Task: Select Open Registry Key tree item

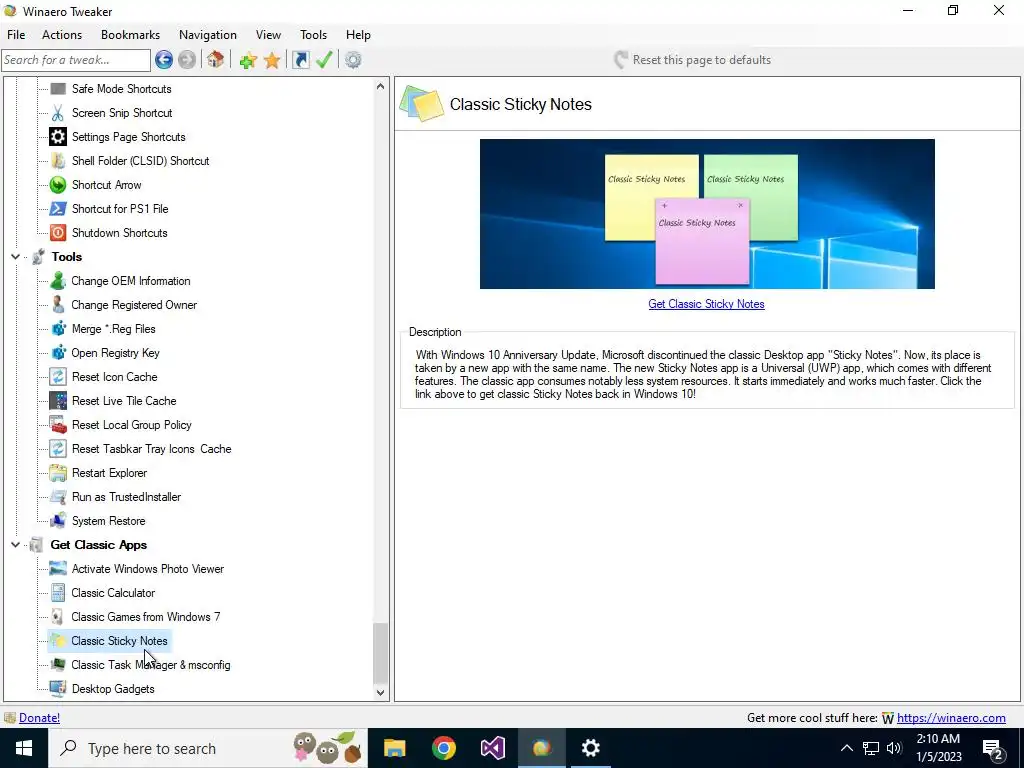Action: [x=116, y=353]
